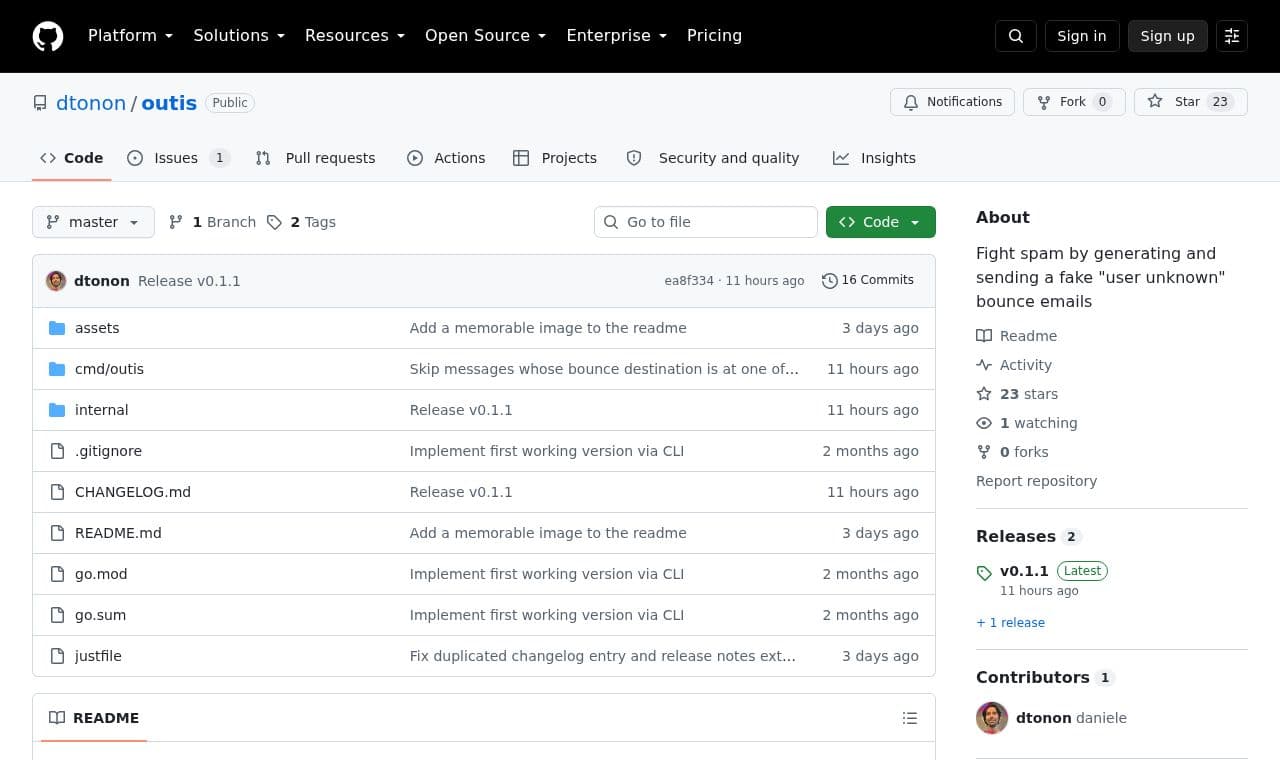Click the Sign in button
Viewport: 1280px width, 760px height.
pos(1082,36)
